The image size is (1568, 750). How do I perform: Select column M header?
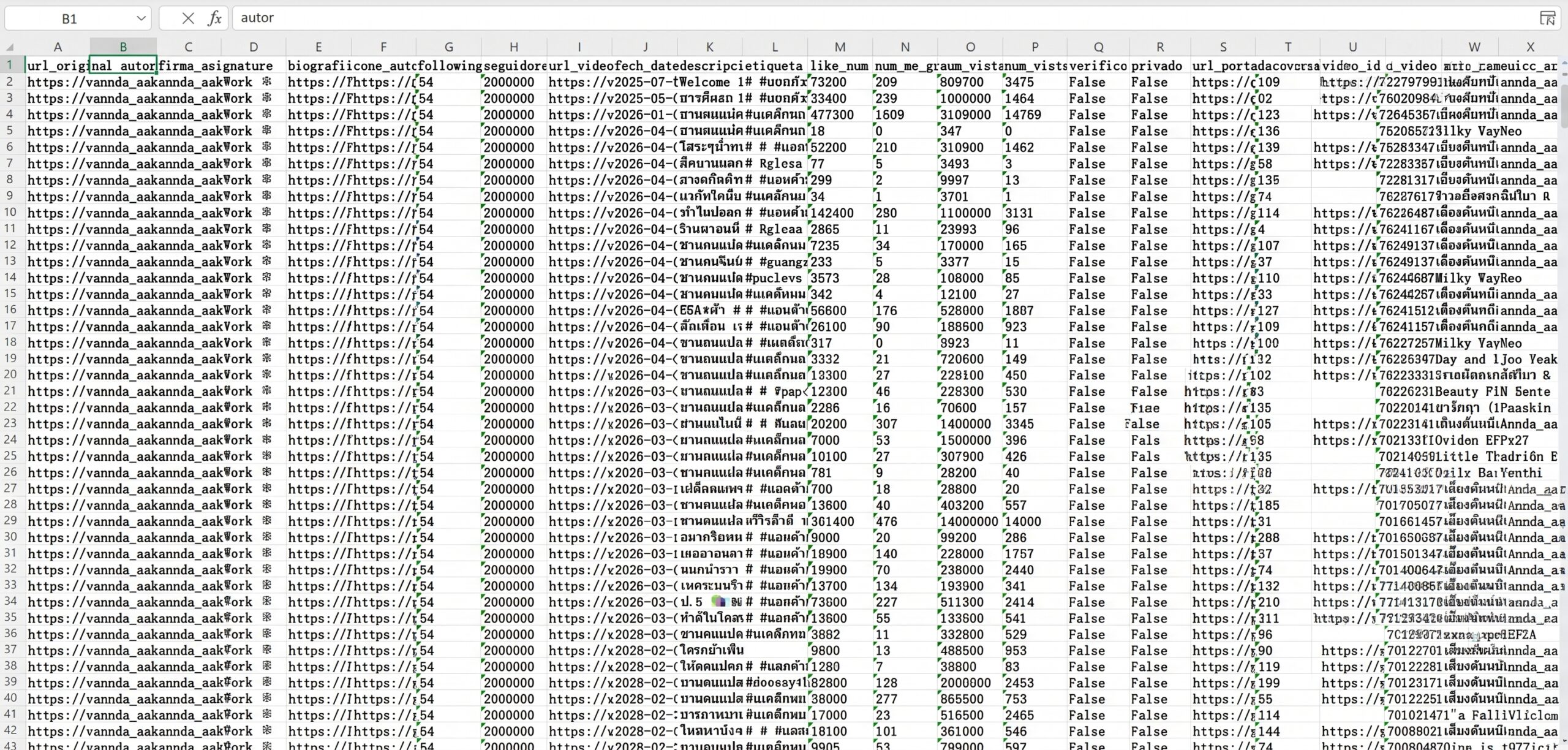pyautogui.click(x=840, y=47)
